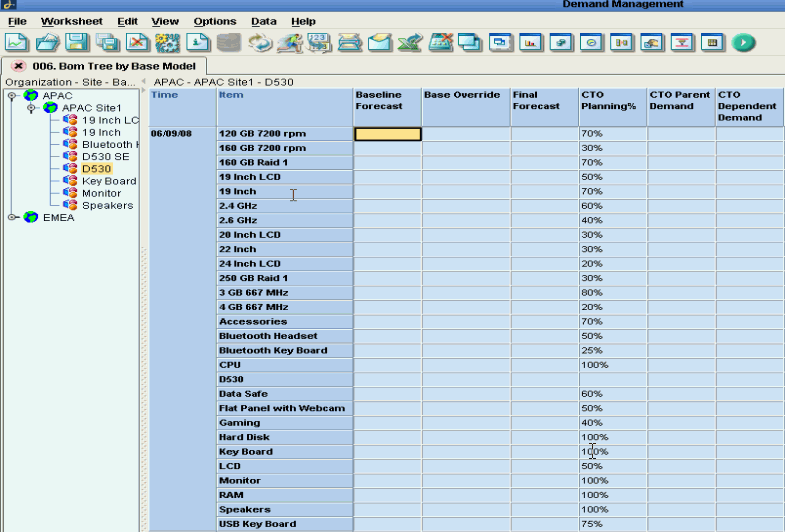This screenshot has height=532, width=785.
Task: Click the single-floppy Save icon
Action: point(77,43)
